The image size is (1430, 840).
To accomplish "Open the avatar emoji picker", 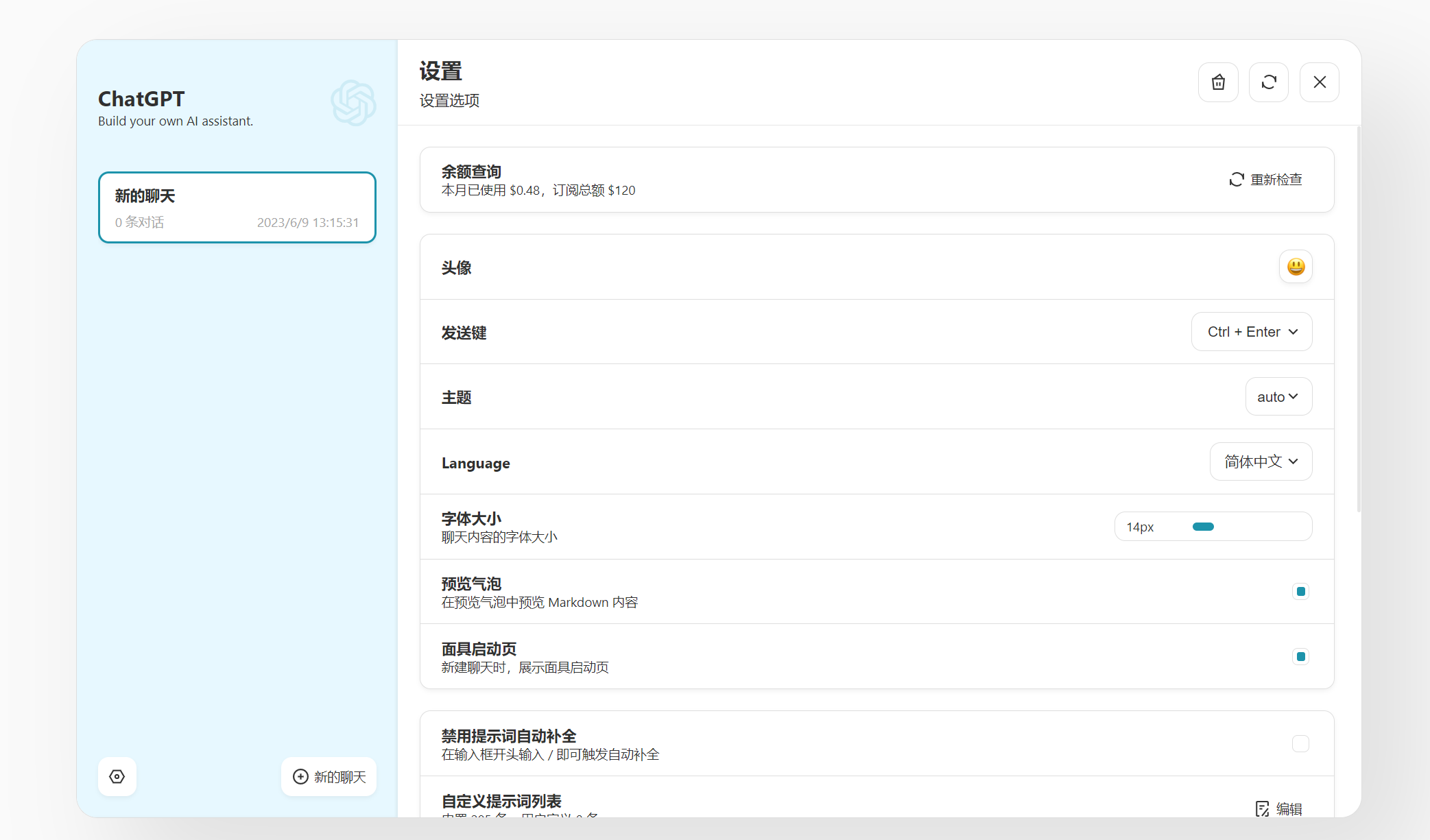I will (x=1296, y=267).
